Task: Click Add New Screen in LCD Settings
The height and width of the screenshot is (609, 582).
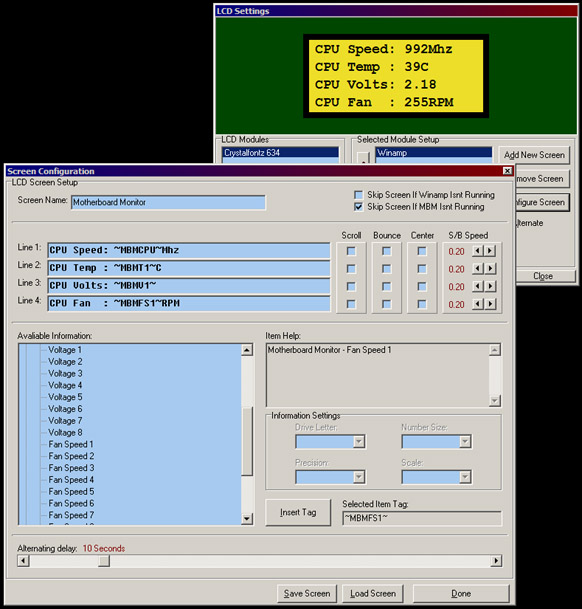Action: coord(534,155)
